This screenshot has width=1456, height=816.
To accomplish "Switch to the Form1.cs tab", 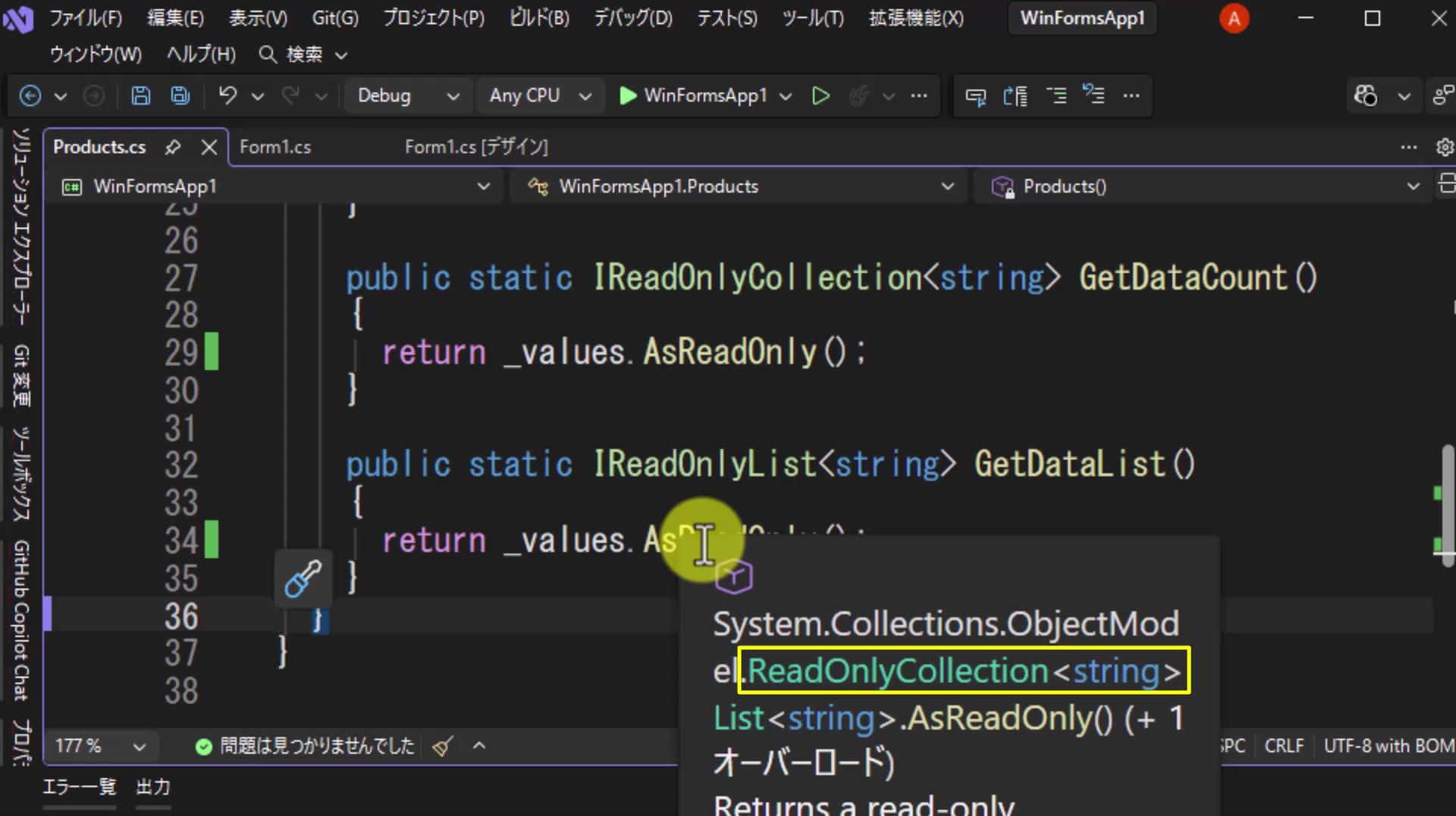I will 275,147.
